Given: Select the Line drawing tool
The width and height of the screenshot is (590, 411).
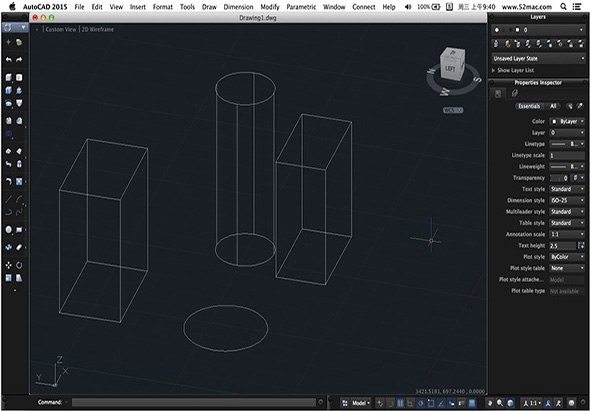Looking at the screenshot, I should tap(9, 199).
